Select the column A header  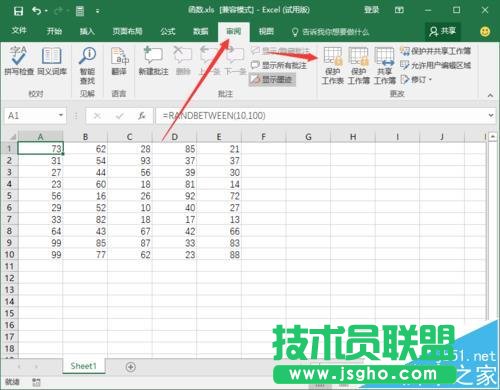click(40, 137)
